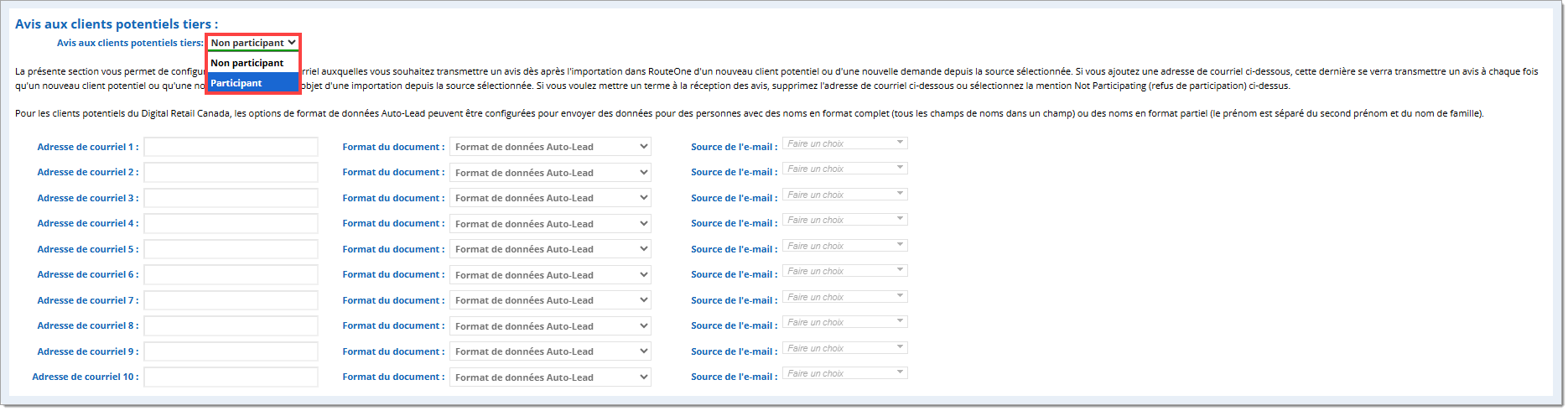Image resolution: width=1568 pixels, height=411 pixels.
Task: Click the Adresse de courriel 2 field
Action: 231,173
